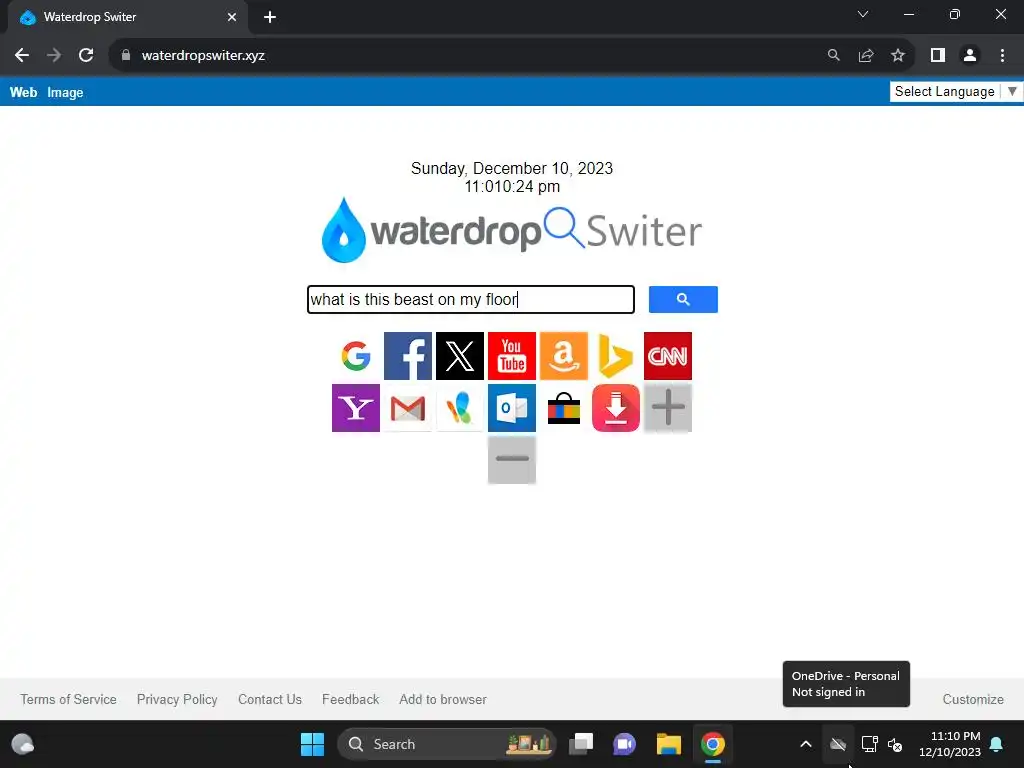The image size is (1024, 768).
Task: Click the zoom magnifier icon in address bar
Action: 833,56
